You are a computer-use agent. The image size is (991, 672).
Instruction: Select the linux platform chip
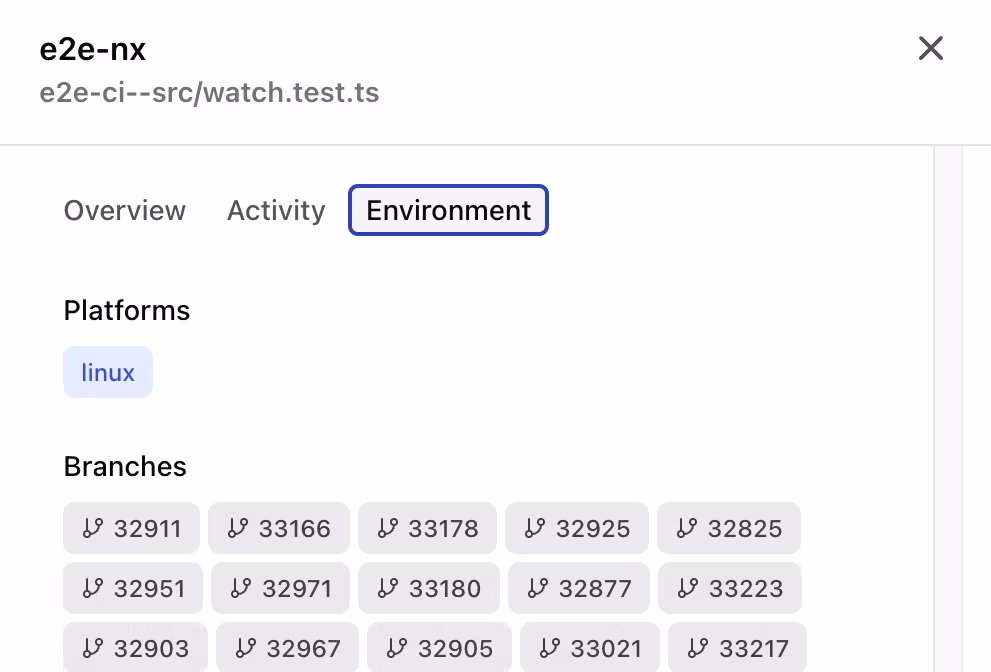click(x=108, y=371)
